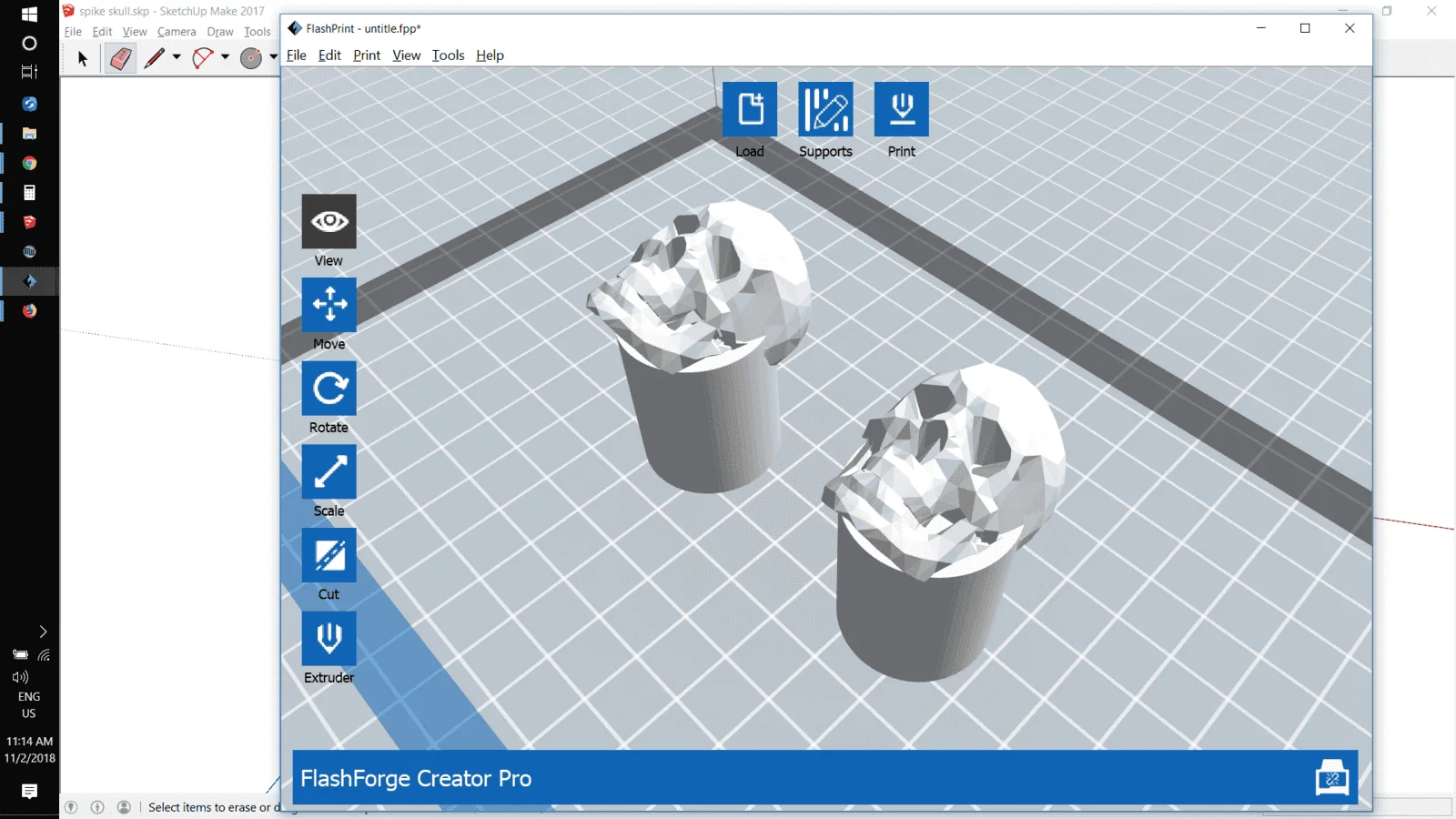Click the SketchUp Eraser tool
Image resolution: width=1456 pixels, height=819 pixels.
tap(120, 59)
